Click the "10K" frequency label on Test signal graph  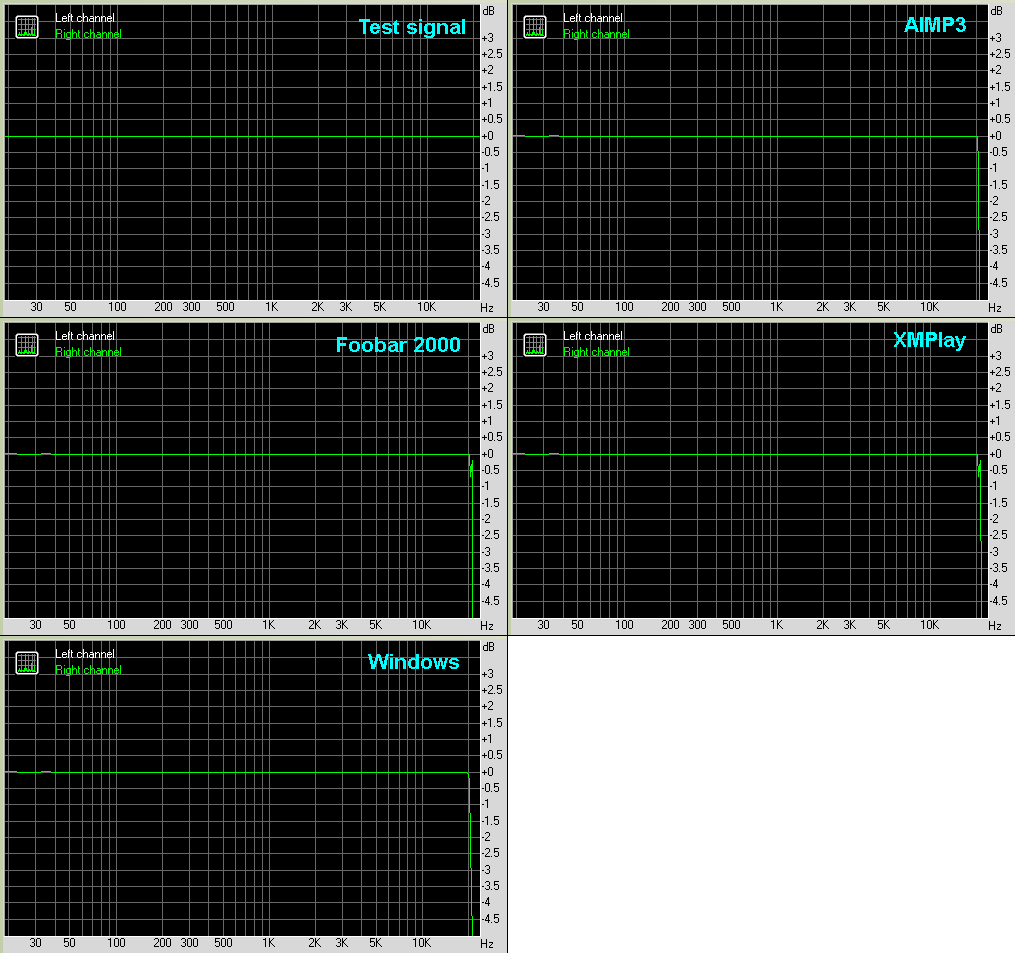coord(427,307)
